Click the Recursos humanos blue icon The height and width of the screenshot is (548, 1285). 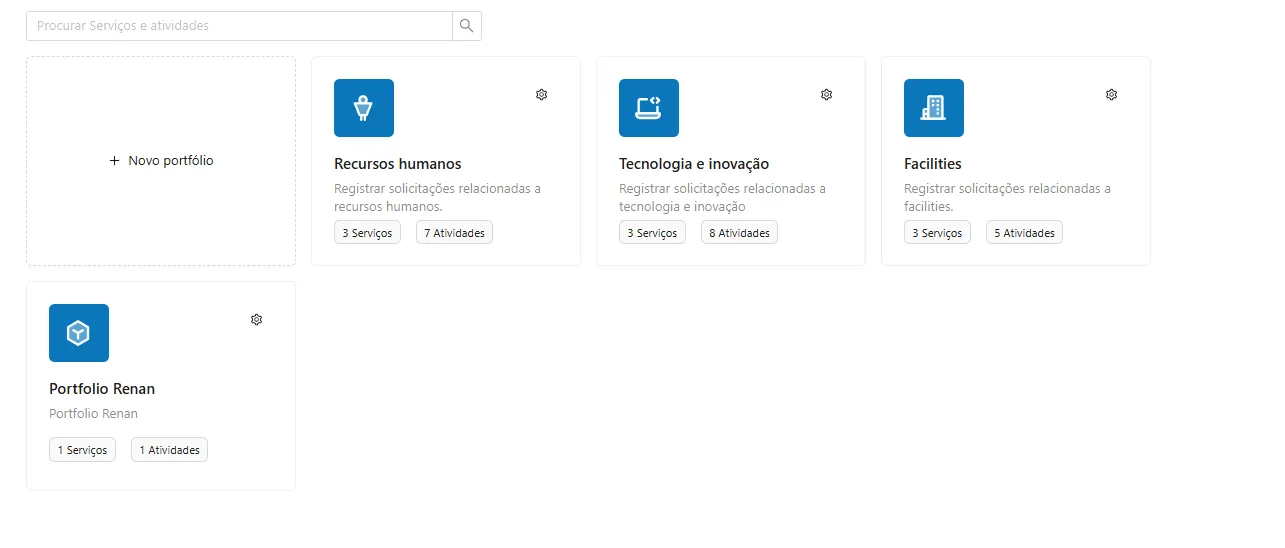[x=364, y=108]
